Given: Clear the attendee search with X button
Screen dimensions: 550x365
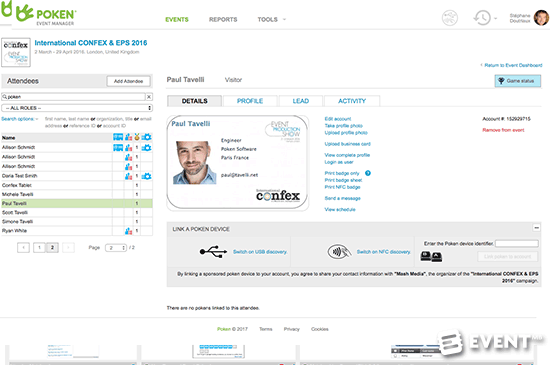Looking at the screenshot, I should [149, 97].
